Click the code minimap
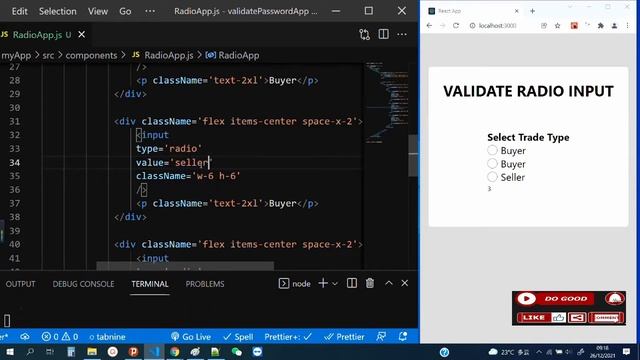 click(x=386, y=102)
